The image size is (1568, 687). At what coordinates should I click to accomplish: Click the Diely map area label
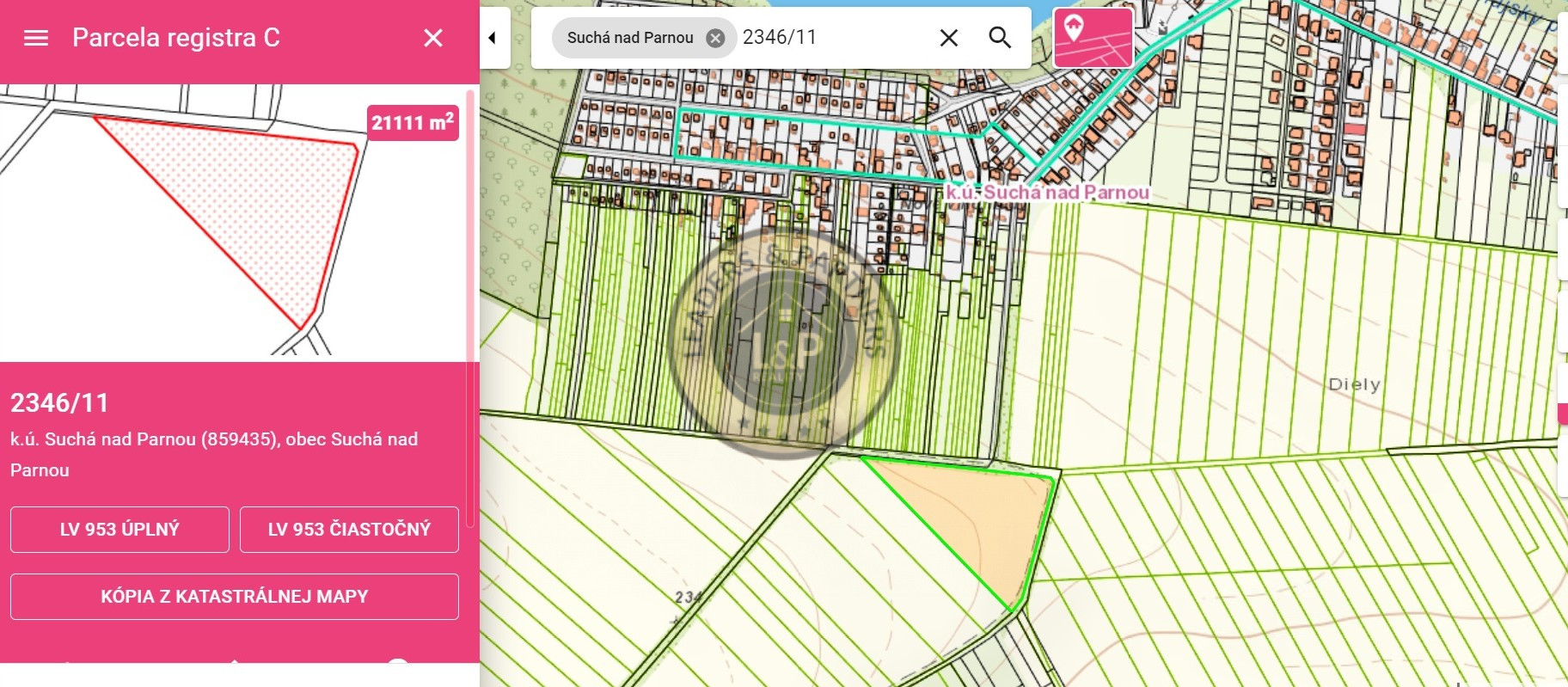tap(1354, 384)
